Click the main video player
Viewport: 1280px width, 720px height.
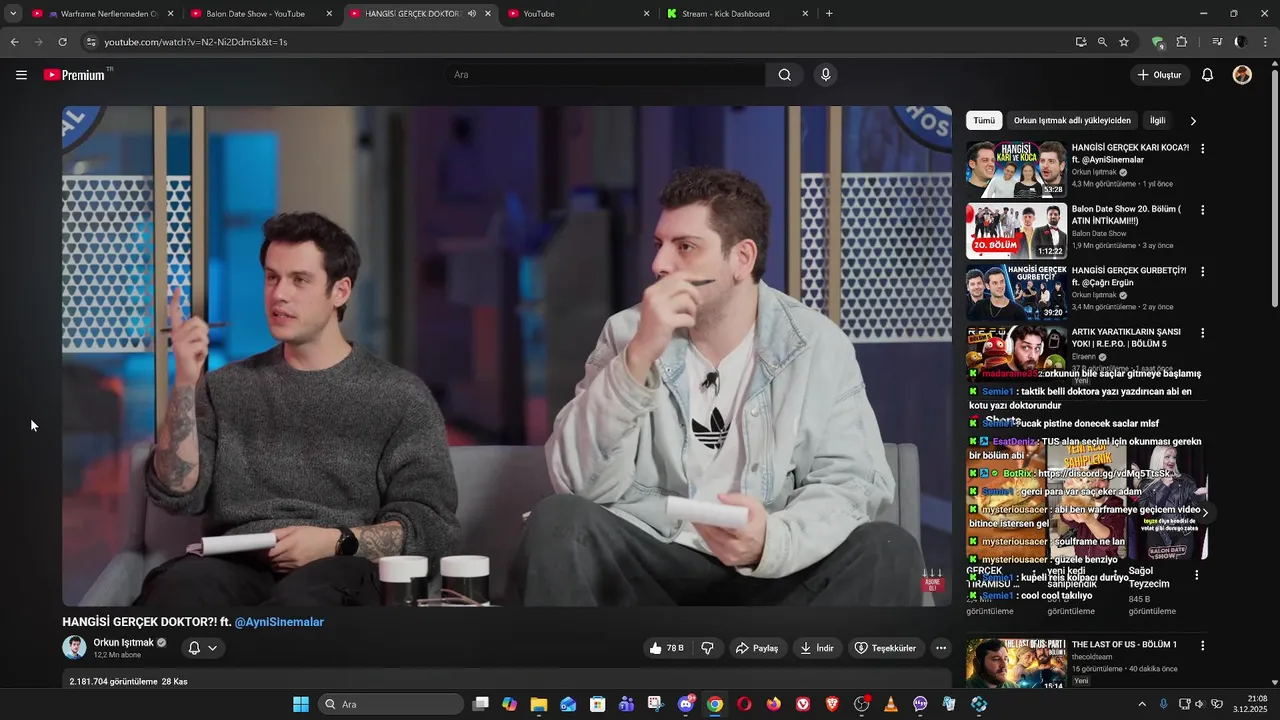point(507,356)
